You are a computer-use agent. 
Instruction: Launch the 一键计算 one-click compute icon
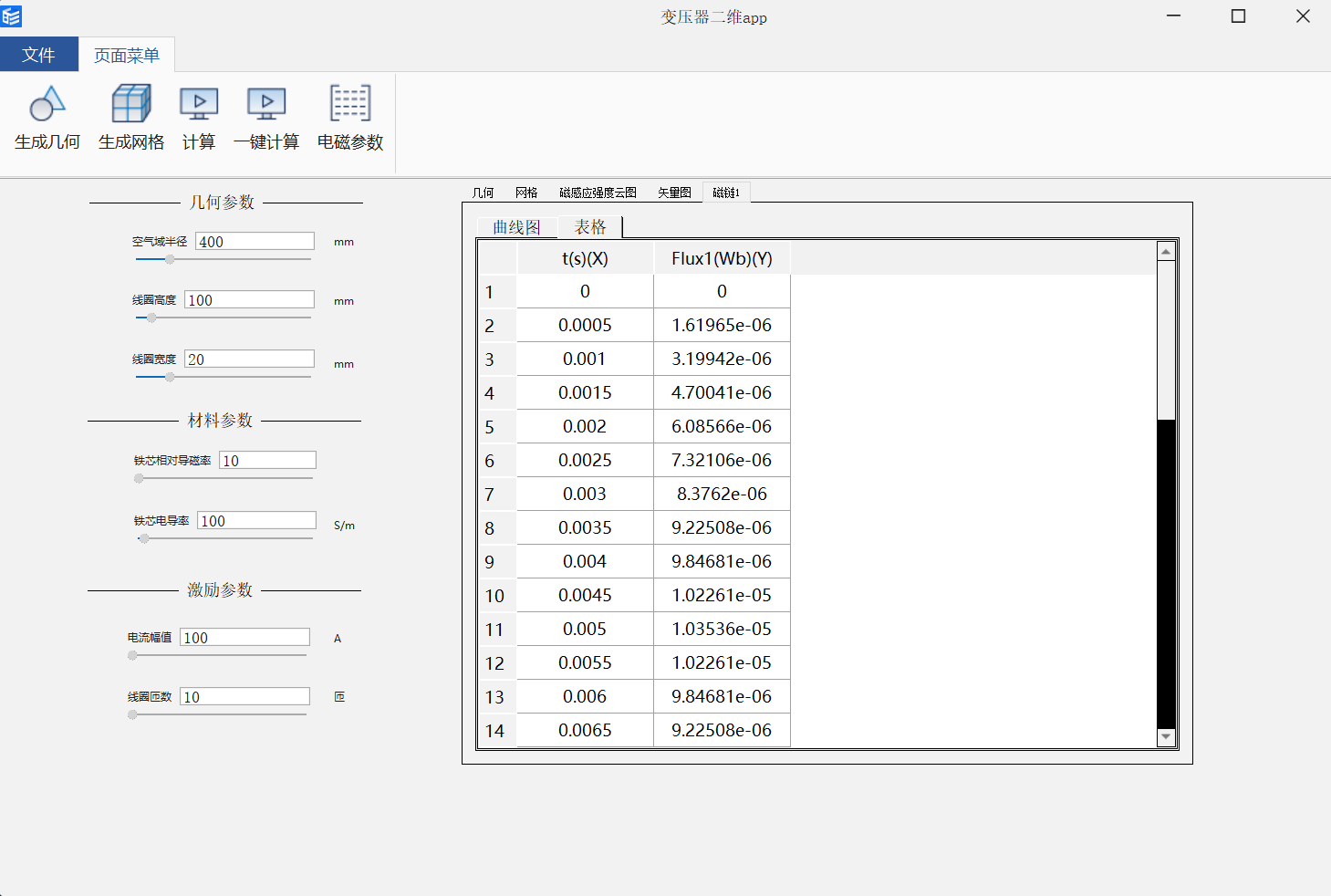pyautogui.click(x=266, y=104)
